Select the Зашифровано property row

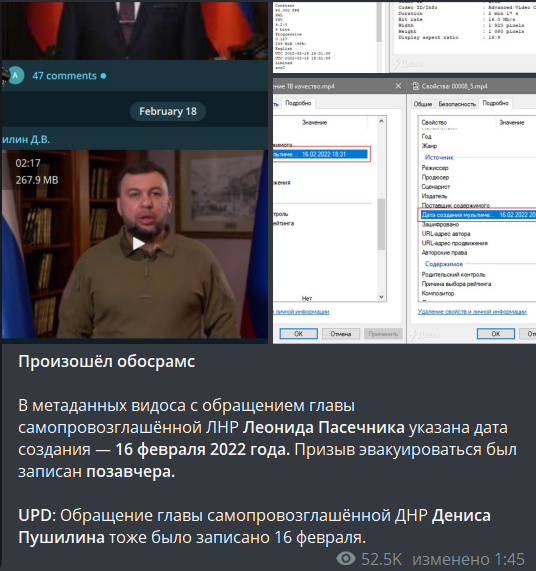(440, 224)
